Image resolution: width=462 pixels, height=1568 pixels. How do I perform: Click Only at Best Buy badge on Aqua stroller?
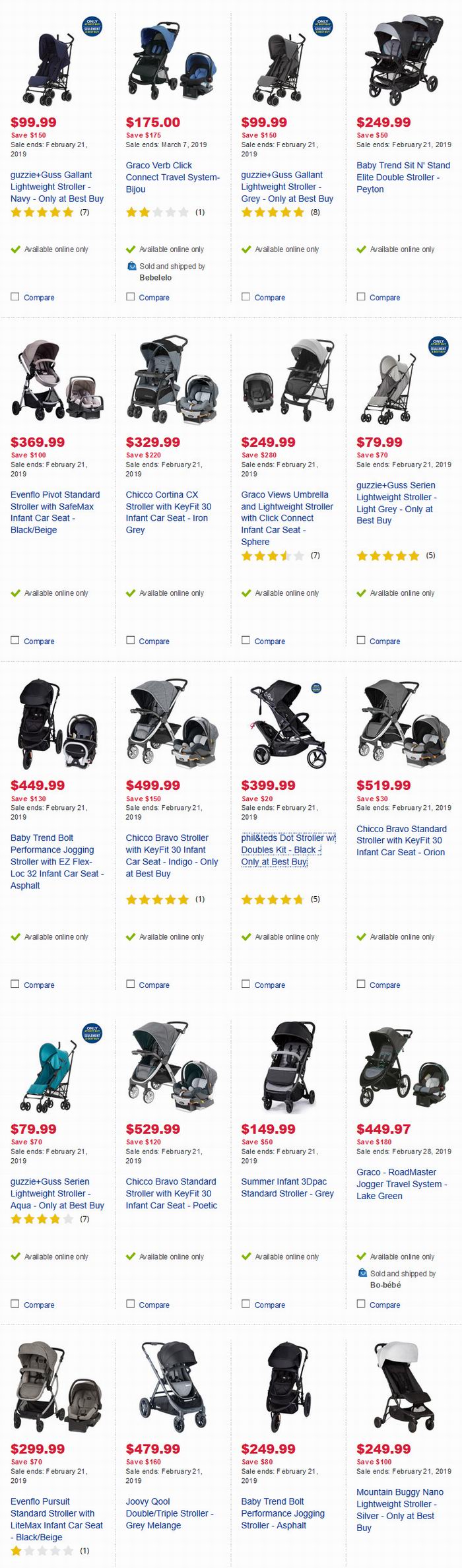92,1033
